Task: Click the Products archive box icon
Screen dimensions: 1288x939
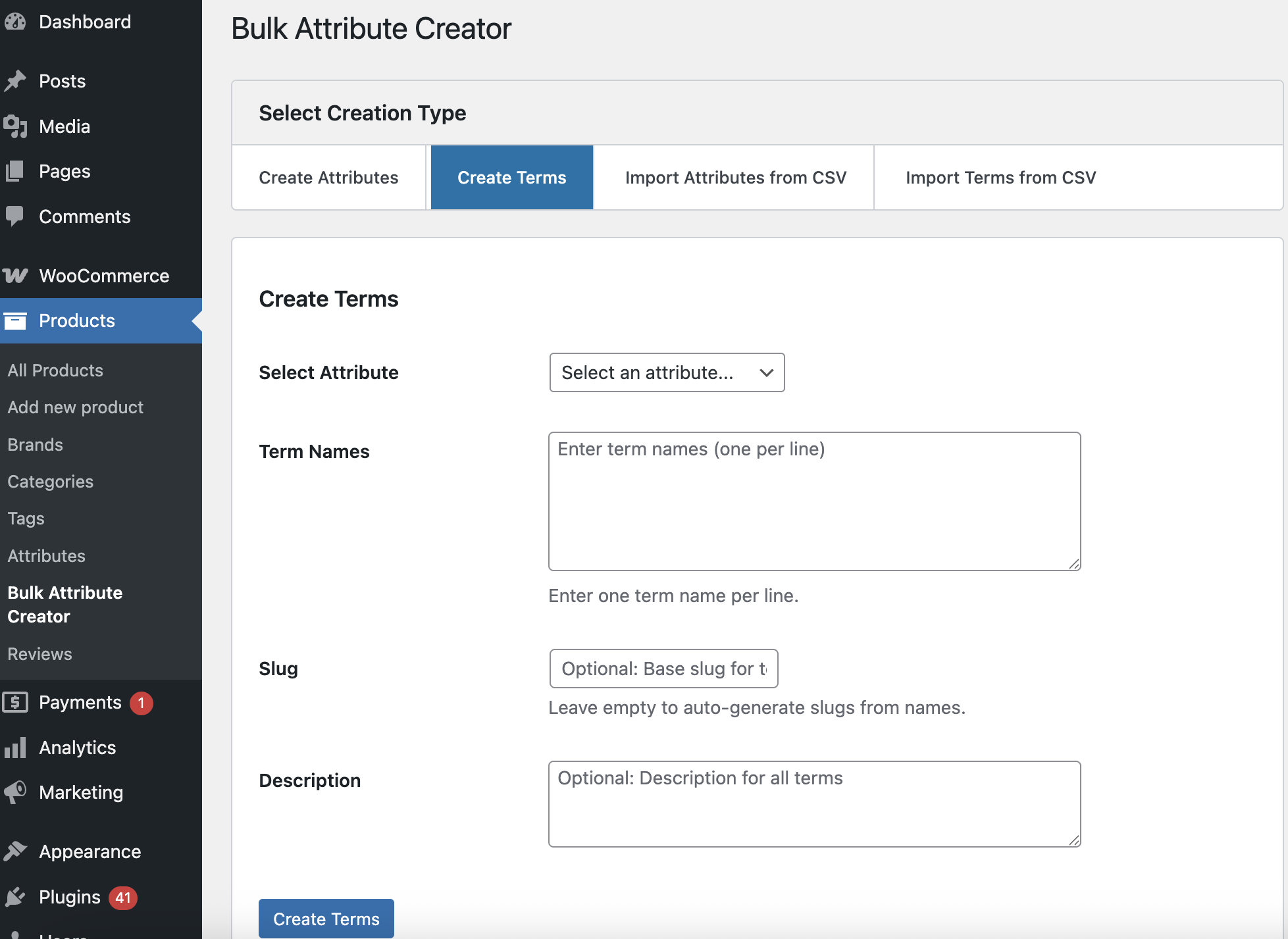Action: (x=15, y=320)
